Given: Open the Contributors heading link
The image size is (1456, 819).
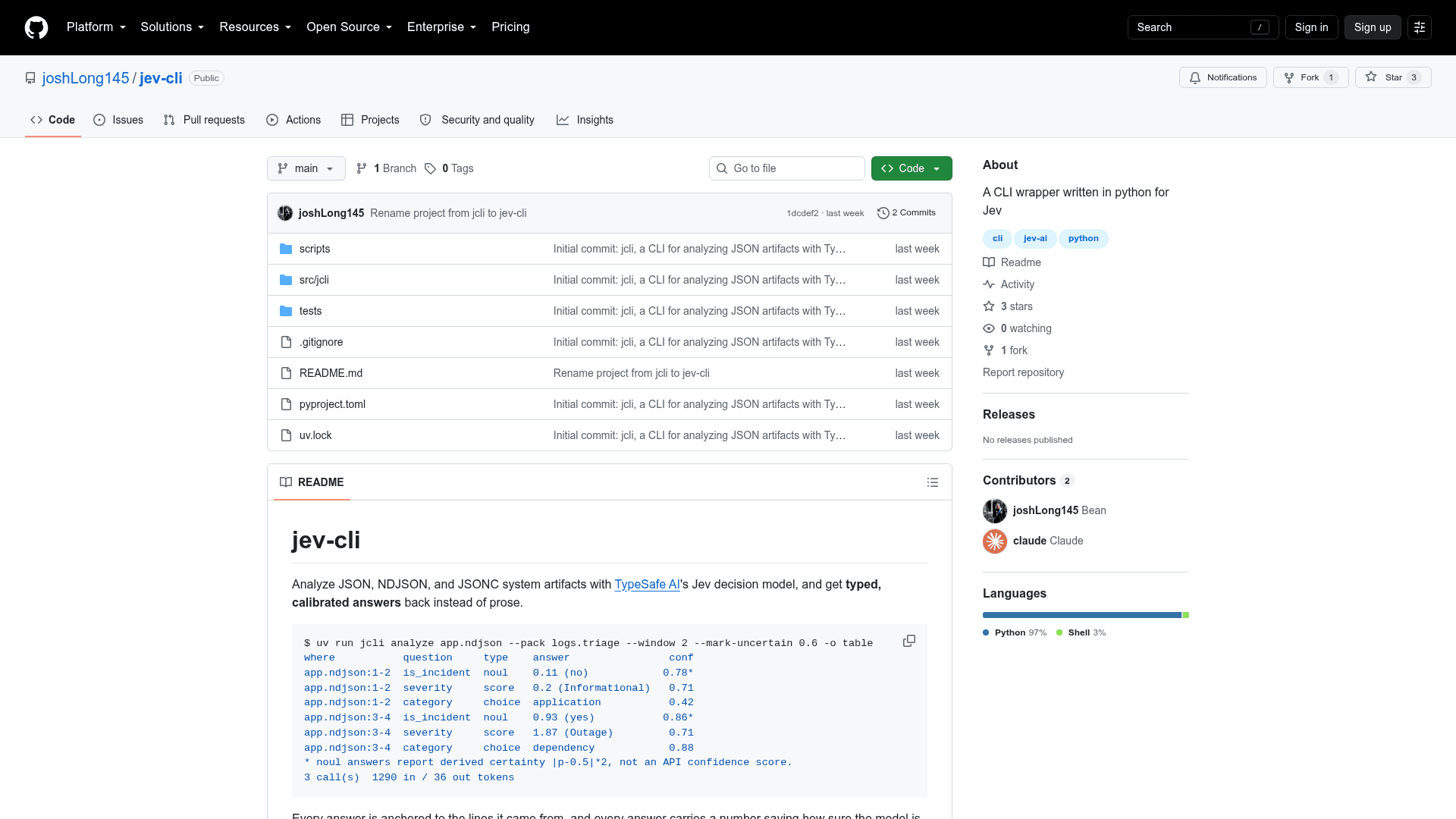Looking at the screenshot, I should pos(1028,481).
